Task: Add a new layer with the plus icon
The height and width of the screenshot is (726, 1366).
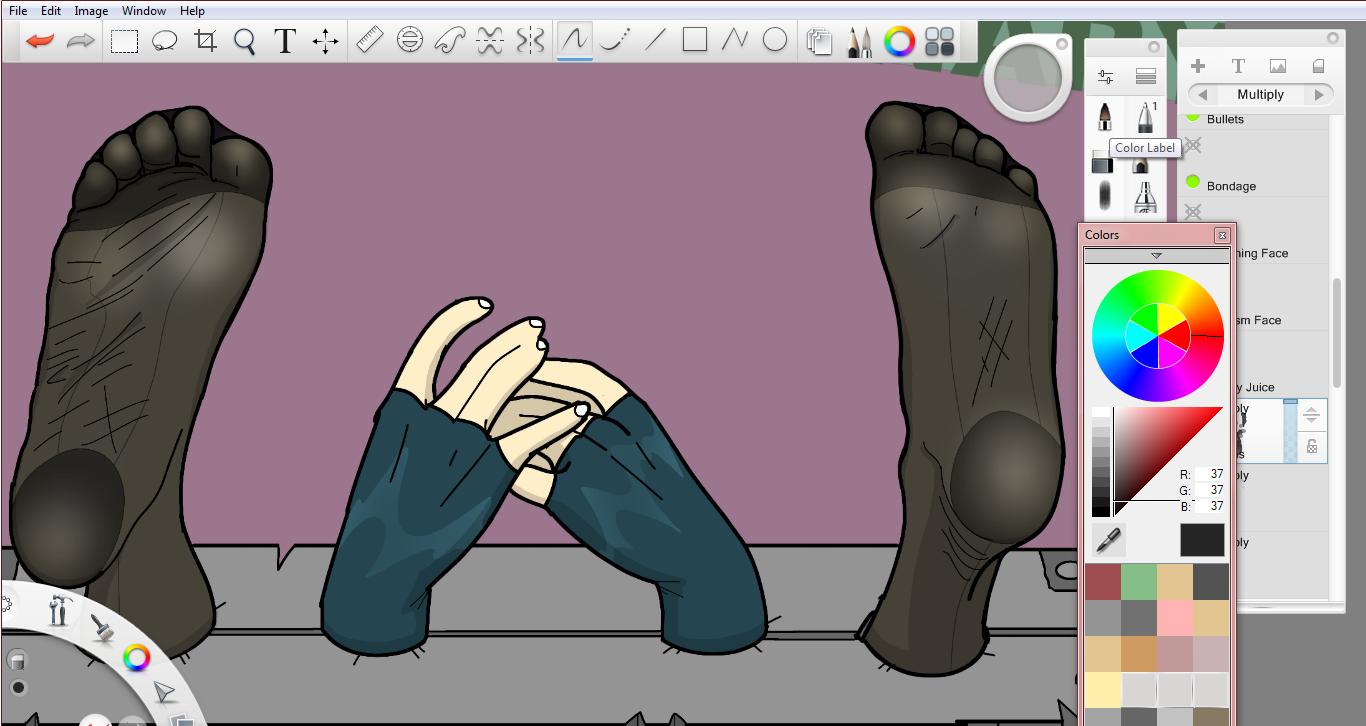Action: 1197,66
